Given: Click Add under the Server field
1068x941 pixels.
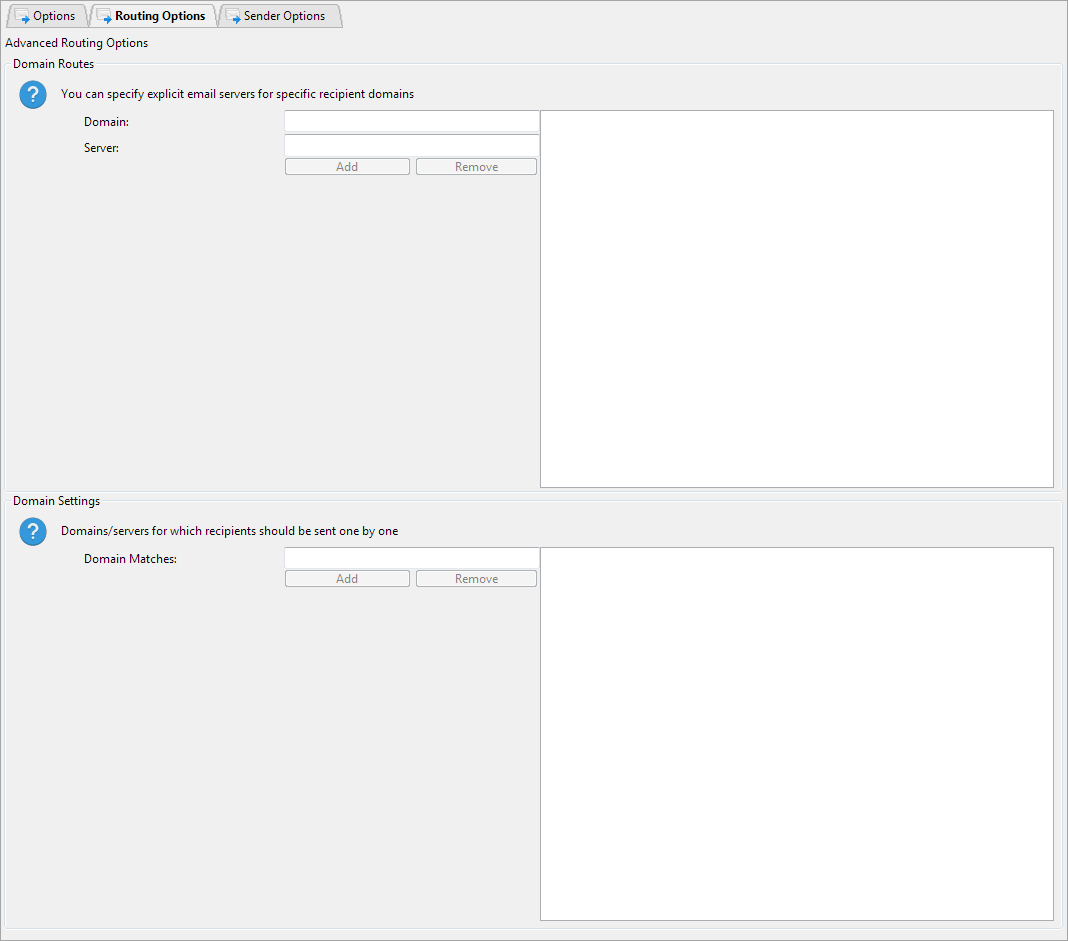Looking at the screenshot, I should (347, 165).
